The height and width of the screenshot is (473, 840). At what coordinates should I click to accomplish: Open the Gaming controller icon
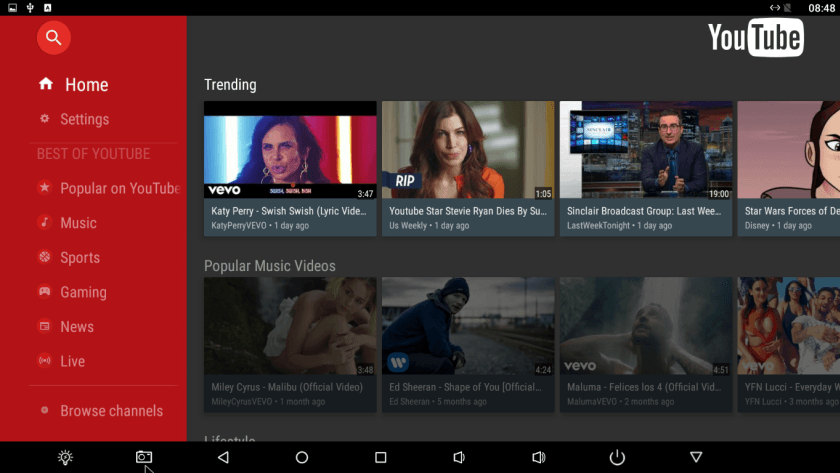pyautogui.click(x=44, y=292)
